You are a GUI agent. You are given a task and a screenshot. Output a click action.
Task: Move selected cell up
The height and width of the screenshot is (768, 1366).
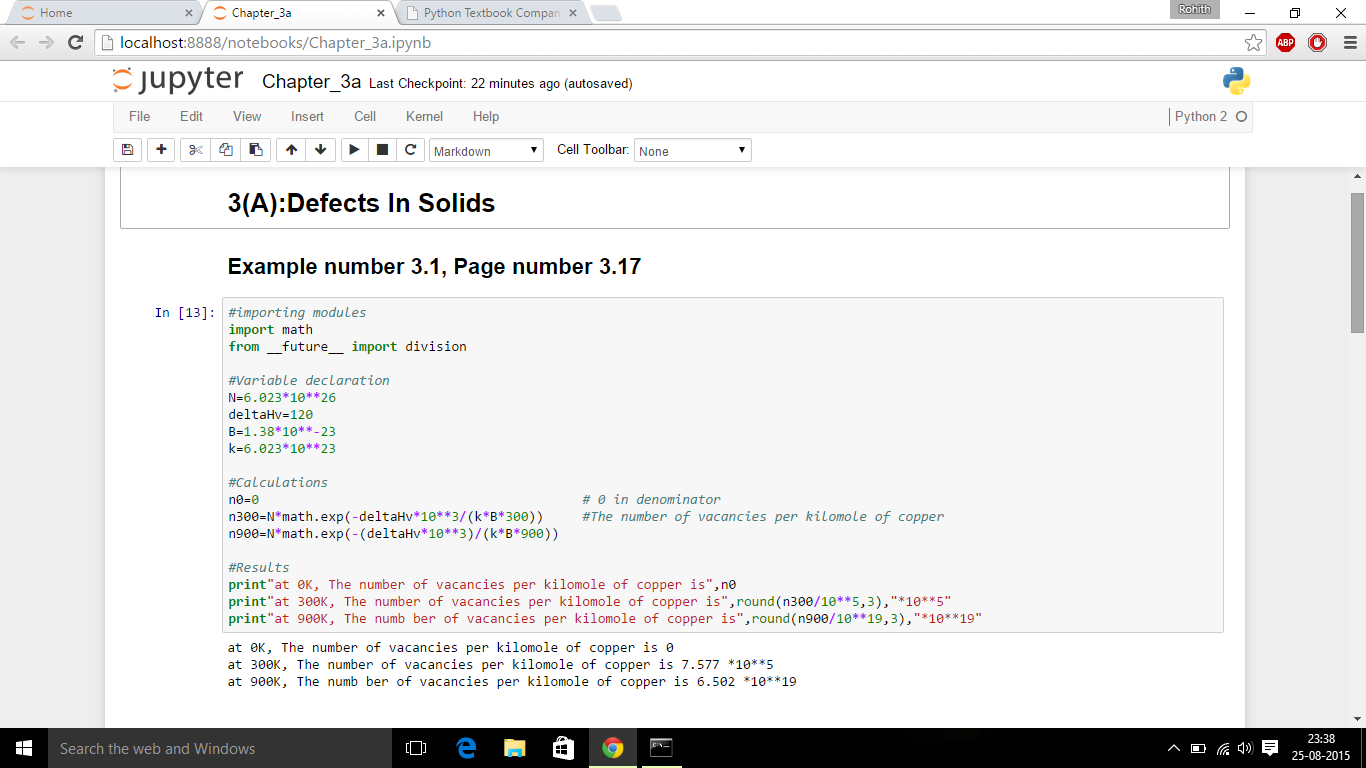click(x=291, y=150)
